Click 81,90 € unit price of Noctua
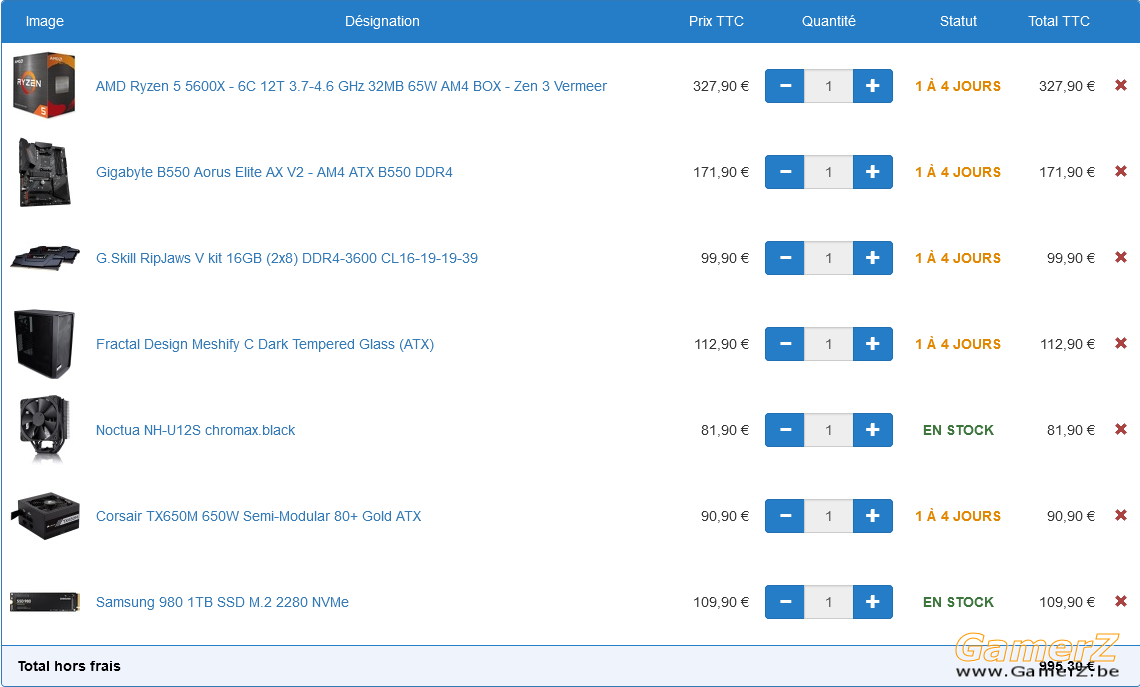 (725, 430)
